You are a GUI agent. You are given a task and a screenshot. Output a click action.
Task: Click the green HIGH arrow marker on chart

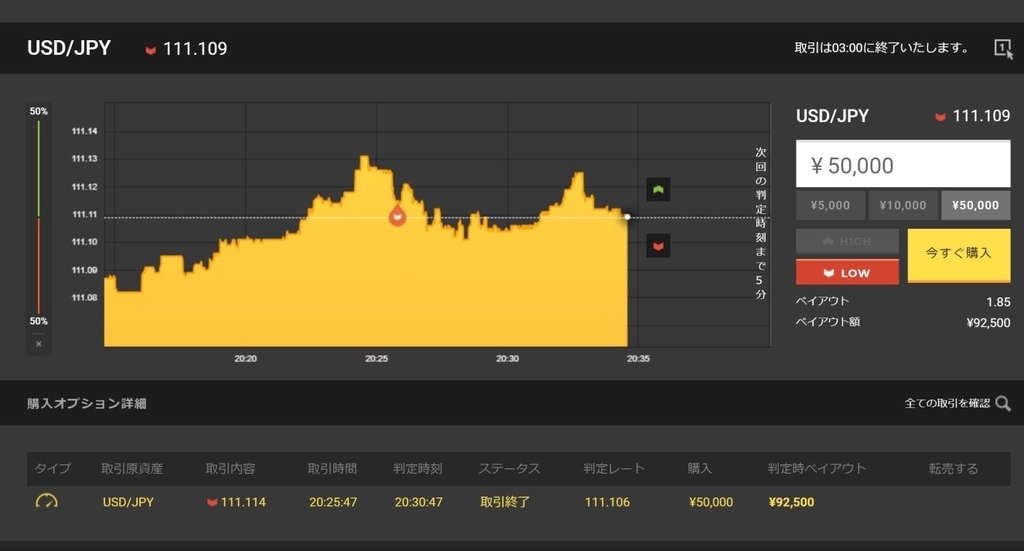click(658, 189)
